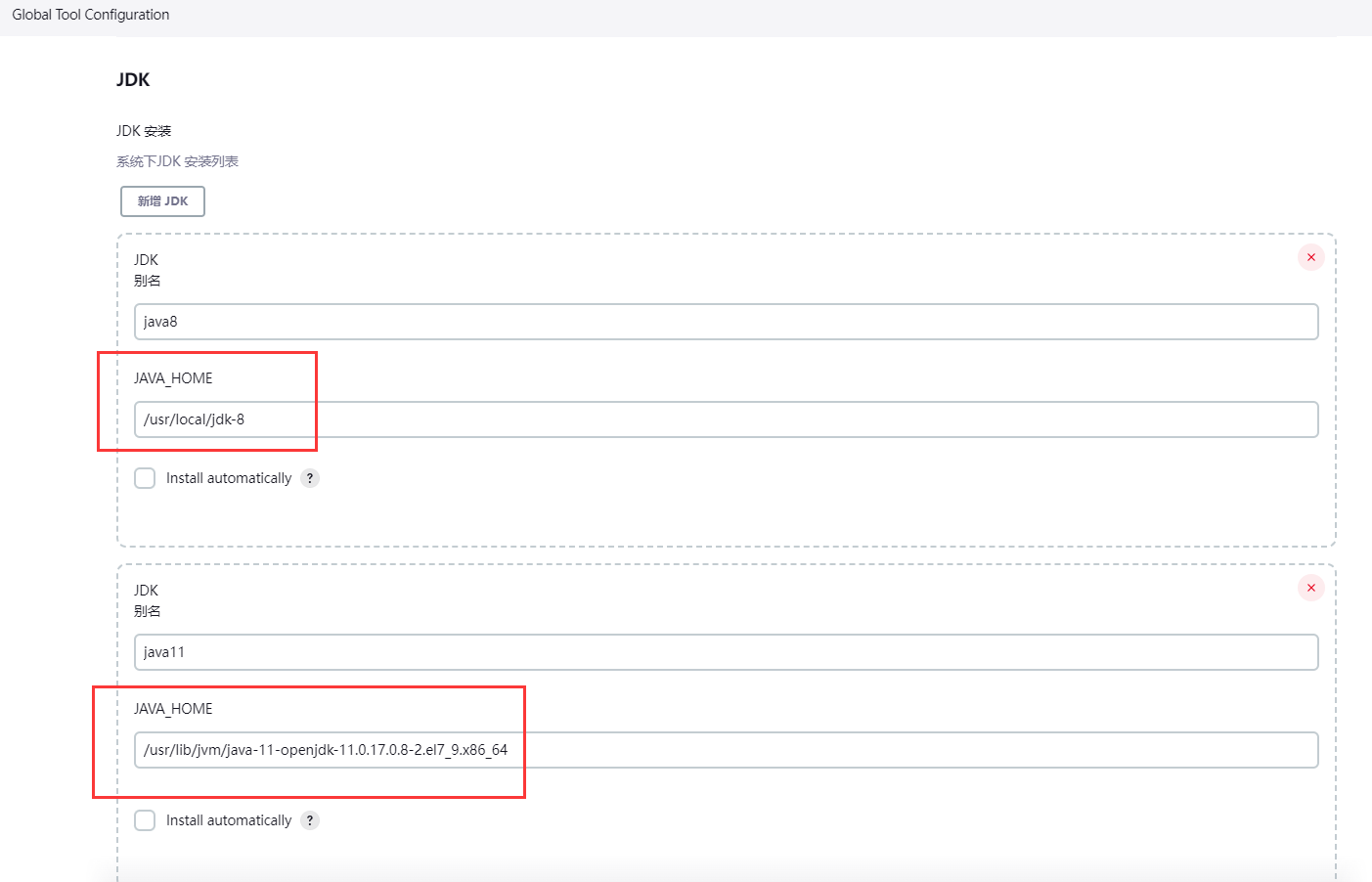Click the bold JDK section heading
Screen dimensions: 1372x882
[x=133, y=80]
